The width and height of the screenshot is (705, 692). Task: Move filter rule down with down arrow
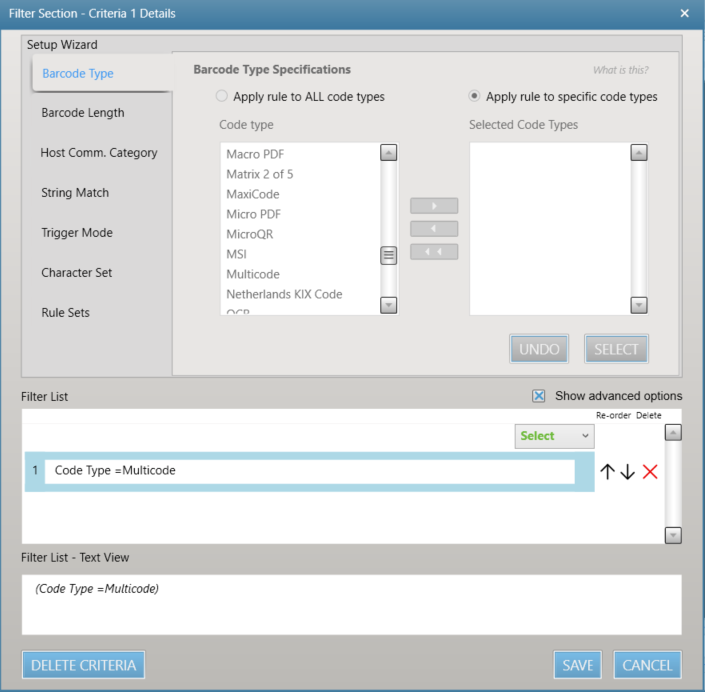click(x=627, y=472)
